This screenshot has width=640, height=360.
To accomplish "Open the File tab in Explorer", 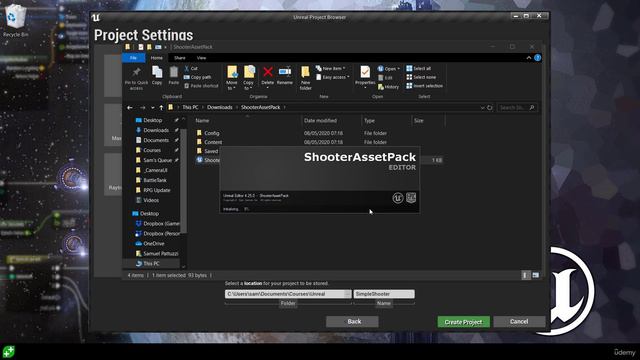I will [133, 58].
